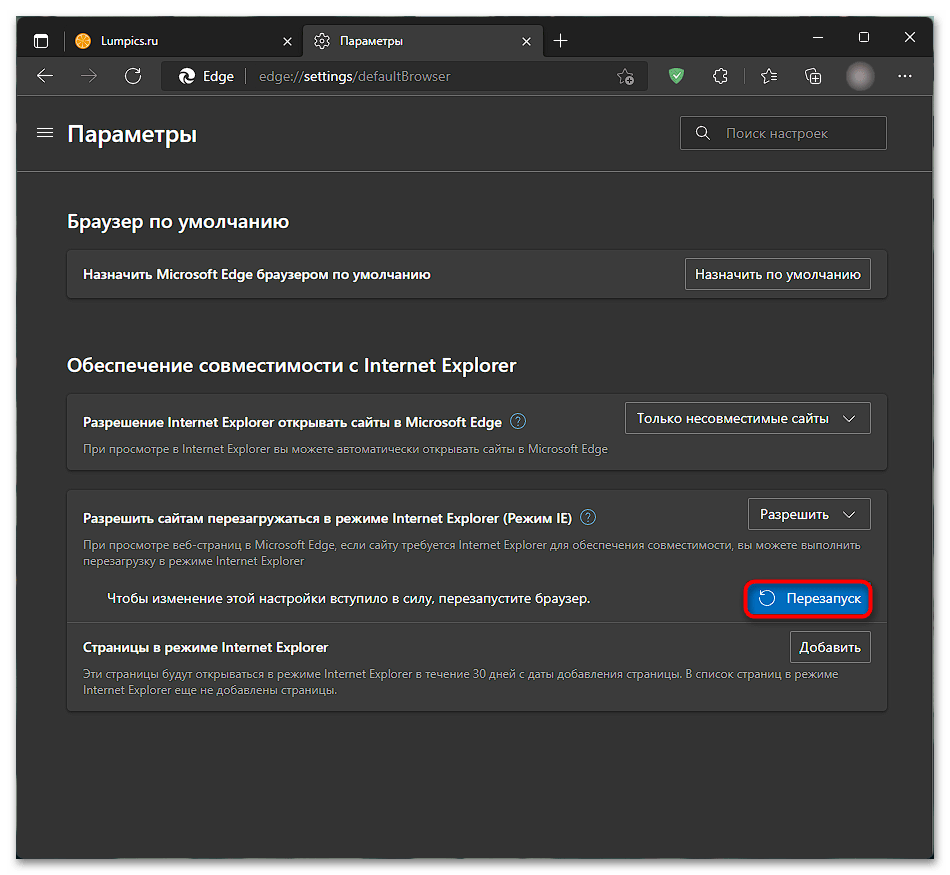The height and width of the screenshot is (875, 950).
Task: Click the Добавить button for IE pages
Action: [830, 647]
